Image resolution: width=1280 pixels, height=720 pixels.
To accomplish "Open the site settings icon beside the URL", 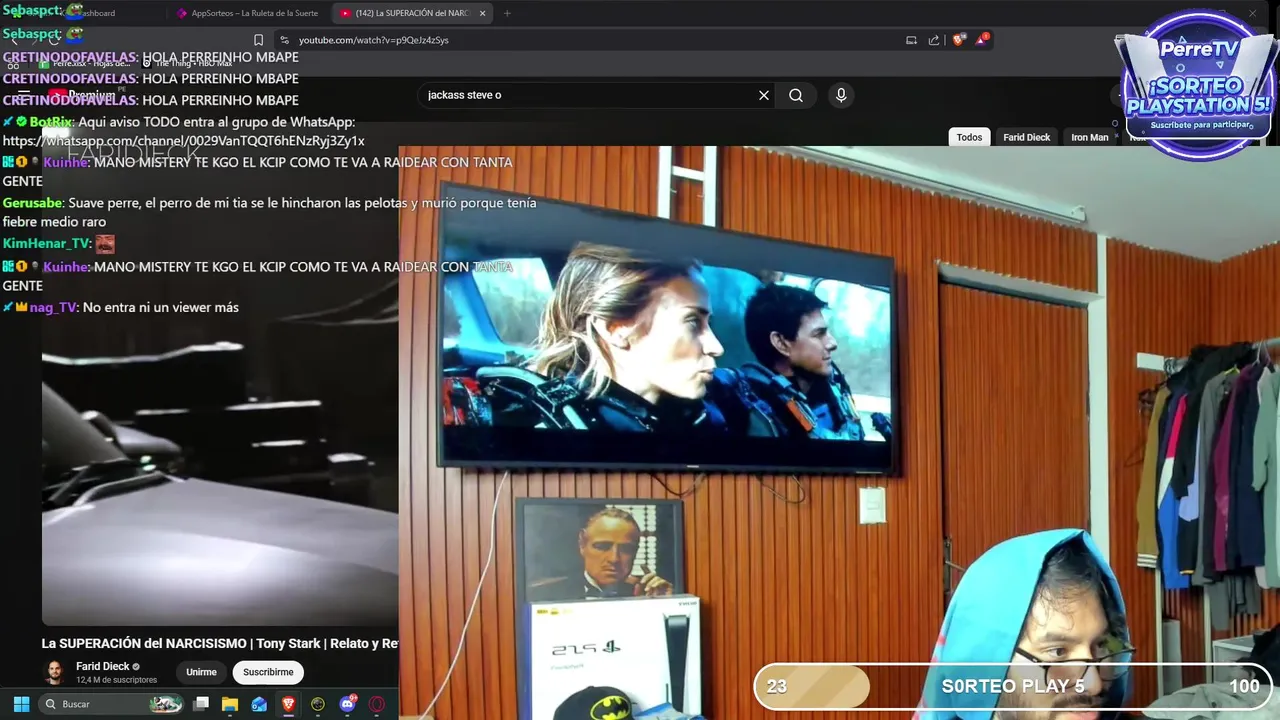I will pos(284,40).
